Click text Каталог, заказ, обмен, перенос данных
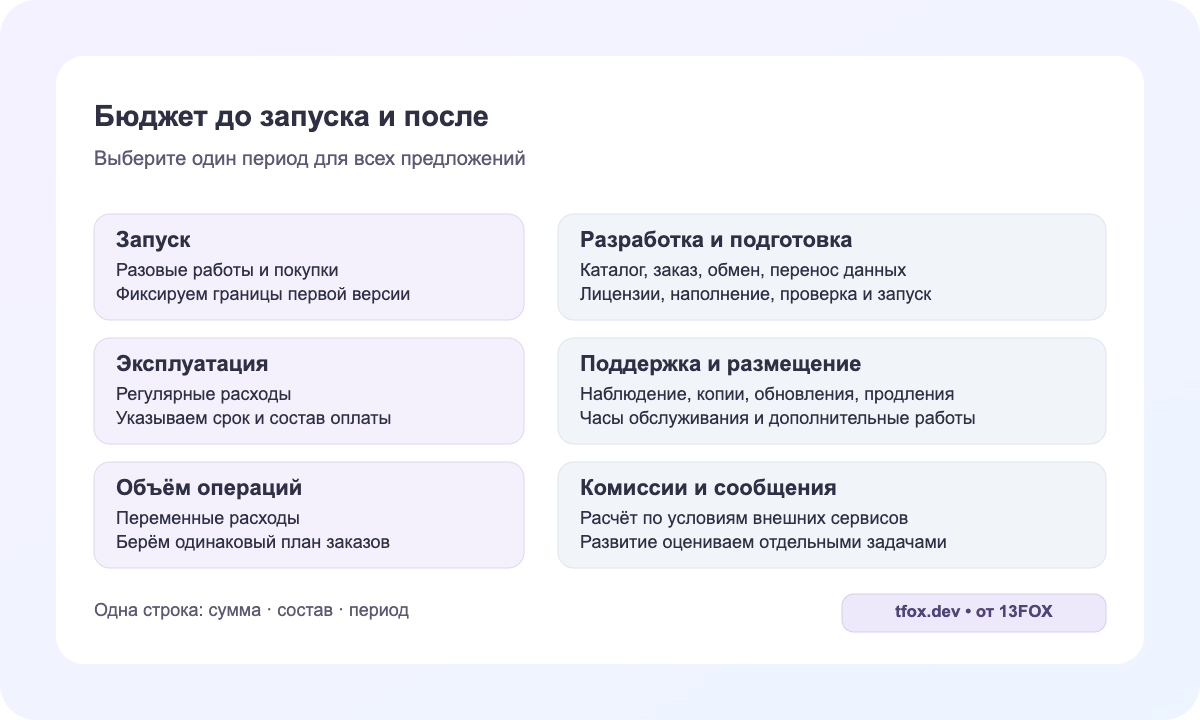Image resolution: width=1200 pixels, height=720 pixels. tap(743, 270)
